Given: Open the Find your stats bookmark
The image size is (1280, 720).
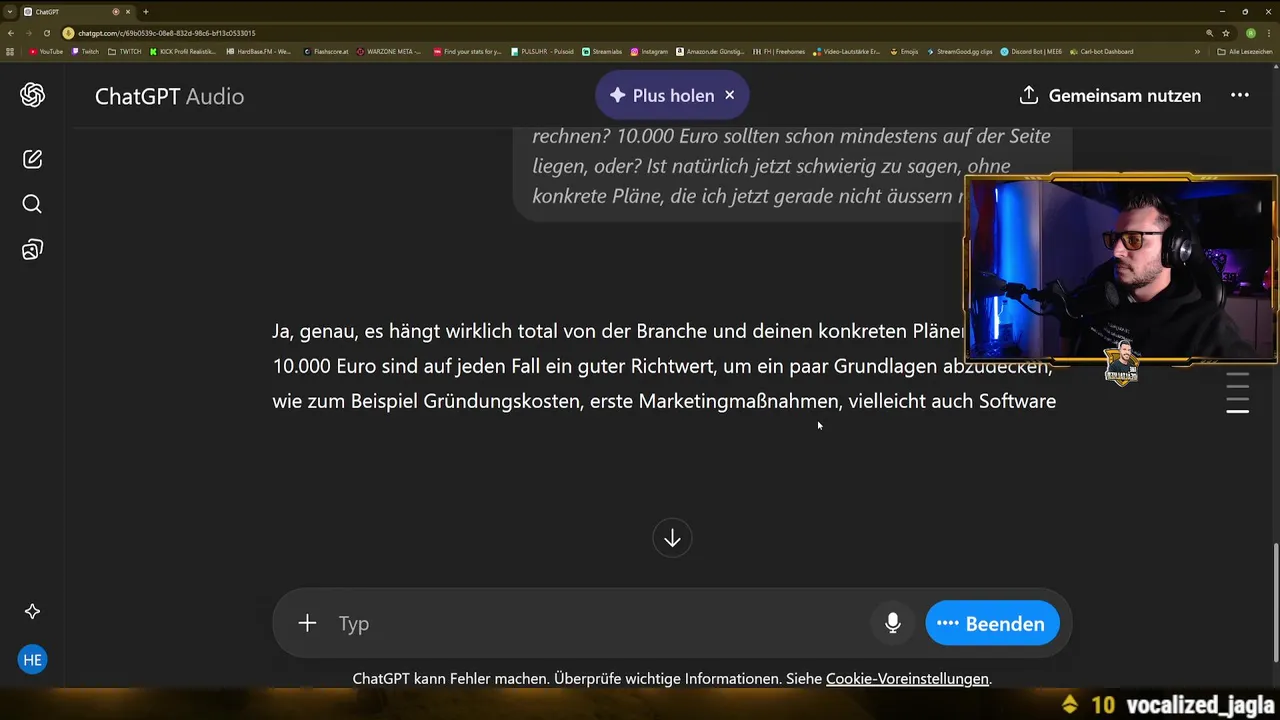Looking at the screenshot, I should click(467, 51).
